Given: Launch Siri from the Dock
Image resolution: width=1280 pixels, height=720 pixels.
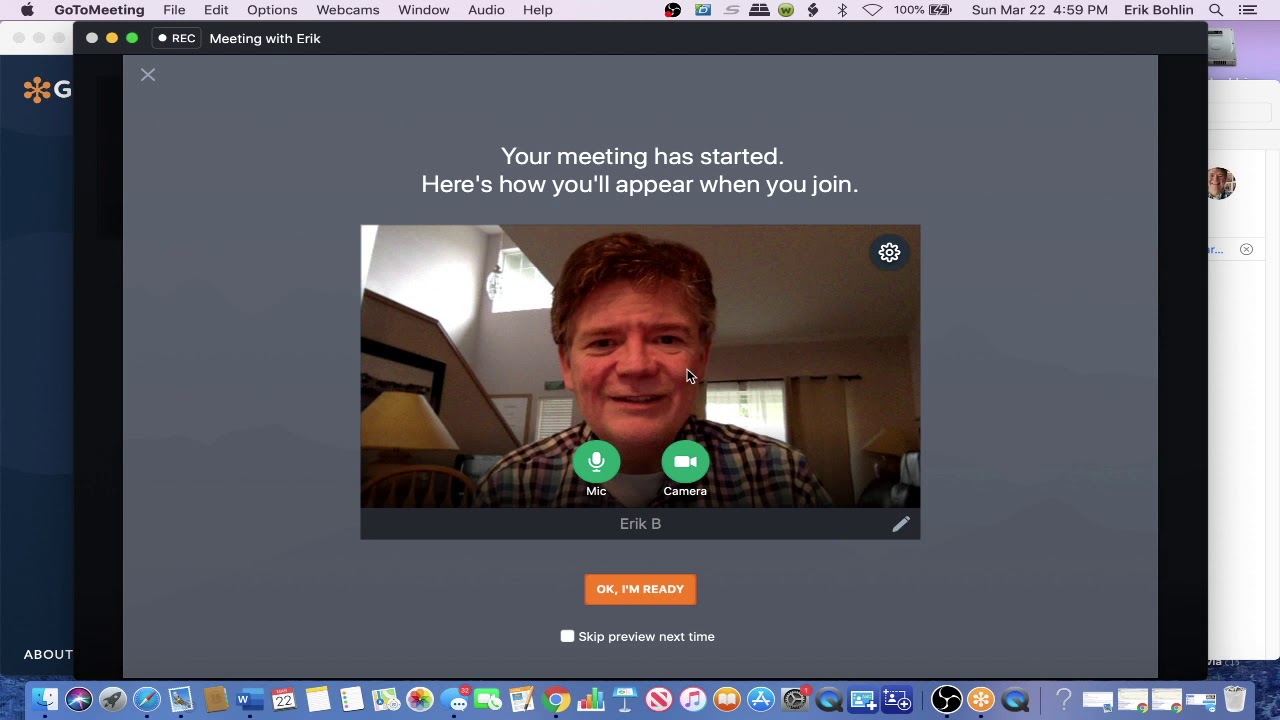Looking at the screenshot, I should point(79,700).
